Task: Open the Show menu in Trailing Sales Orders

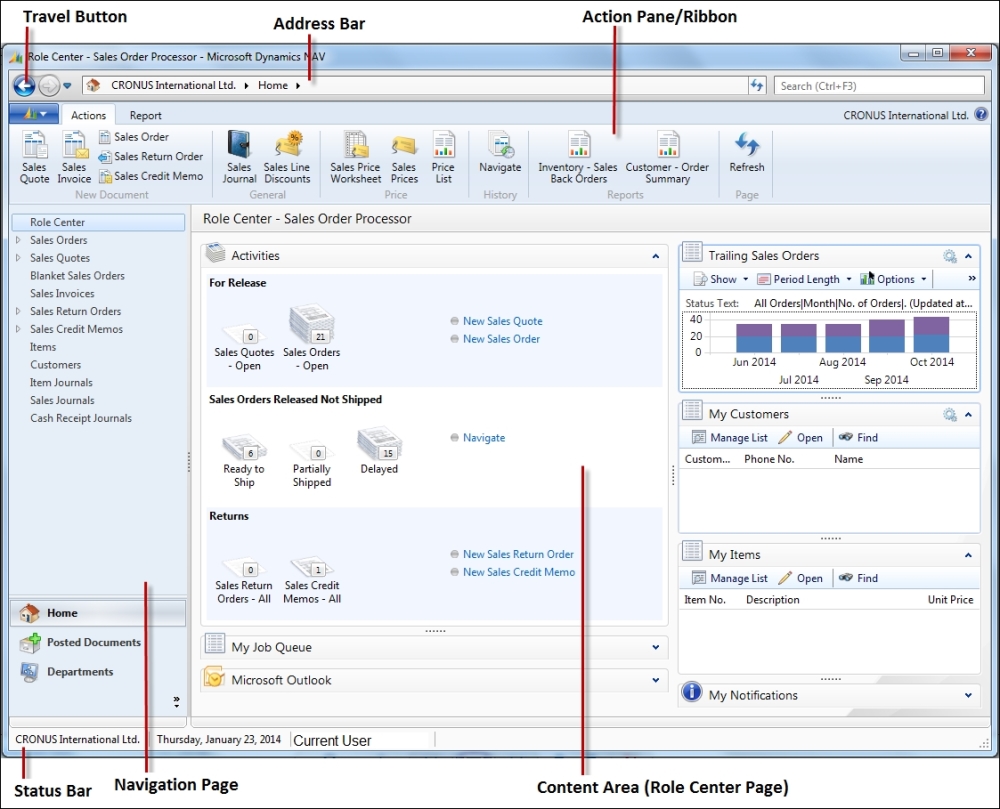Action: pos(721,279)
